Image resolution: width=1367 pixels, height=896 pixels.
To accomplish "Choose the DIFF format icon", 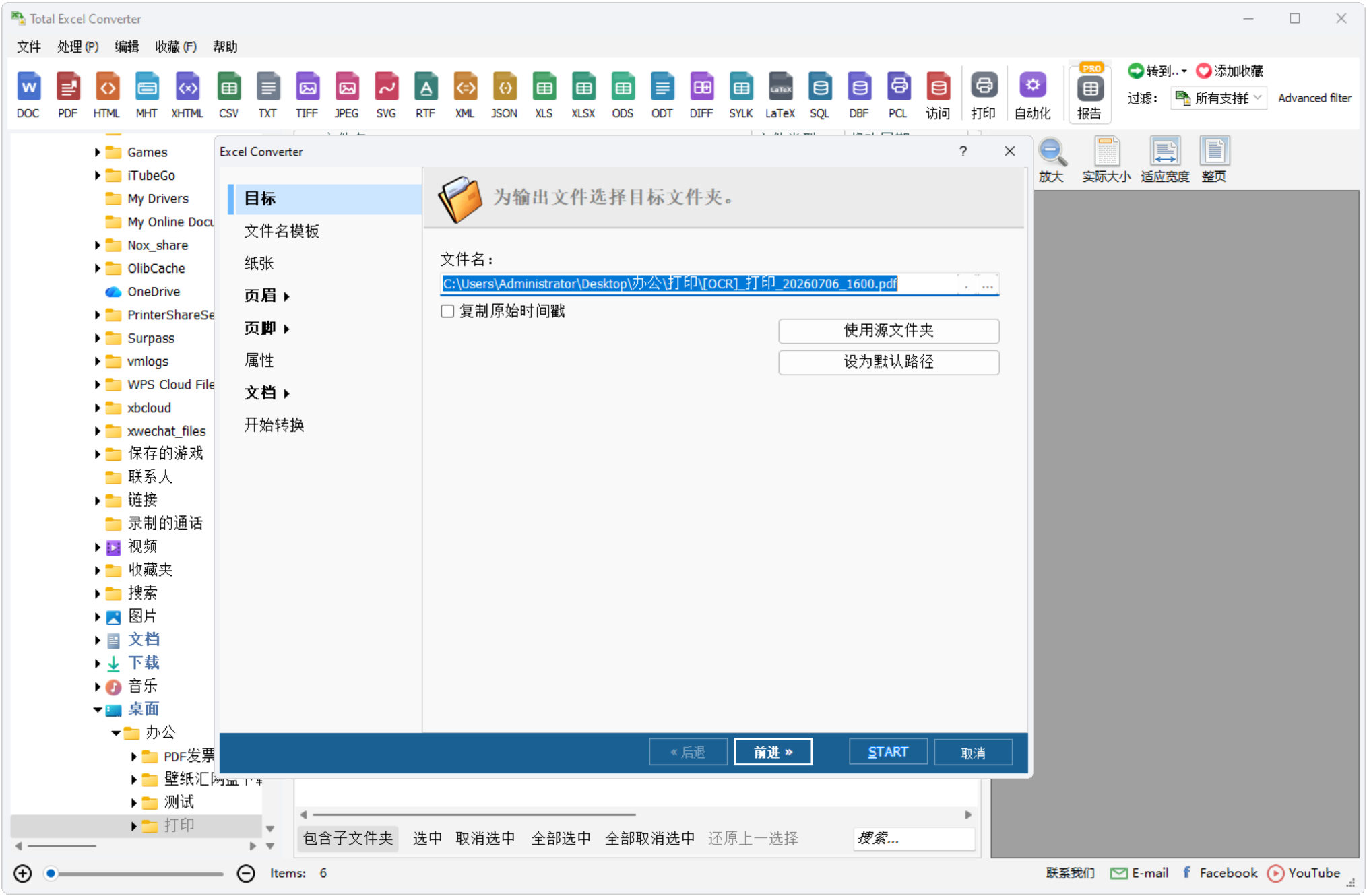I will (701, 95).
